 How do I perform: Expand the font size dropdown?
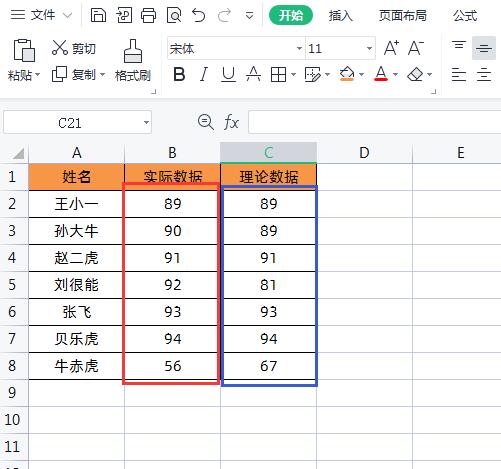[369, 48]
